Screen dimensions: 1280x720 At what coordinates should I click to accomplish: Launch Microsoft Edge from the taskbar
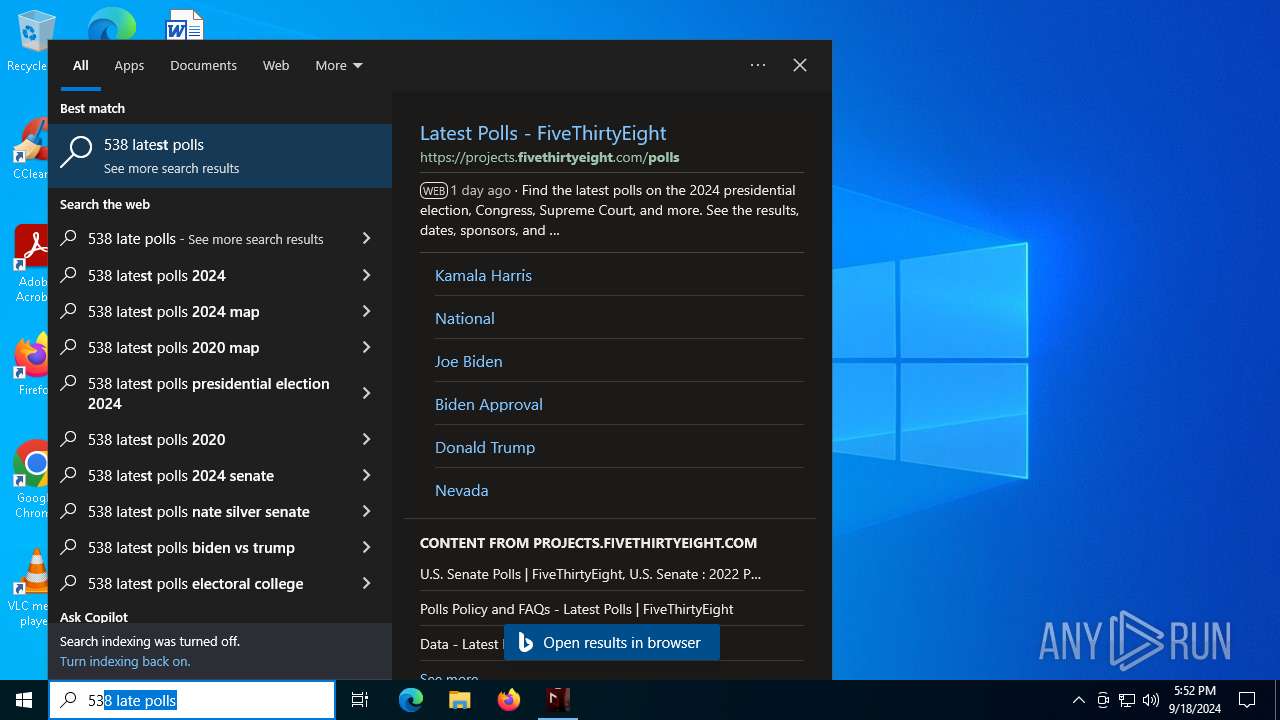(x=411, y=700)
